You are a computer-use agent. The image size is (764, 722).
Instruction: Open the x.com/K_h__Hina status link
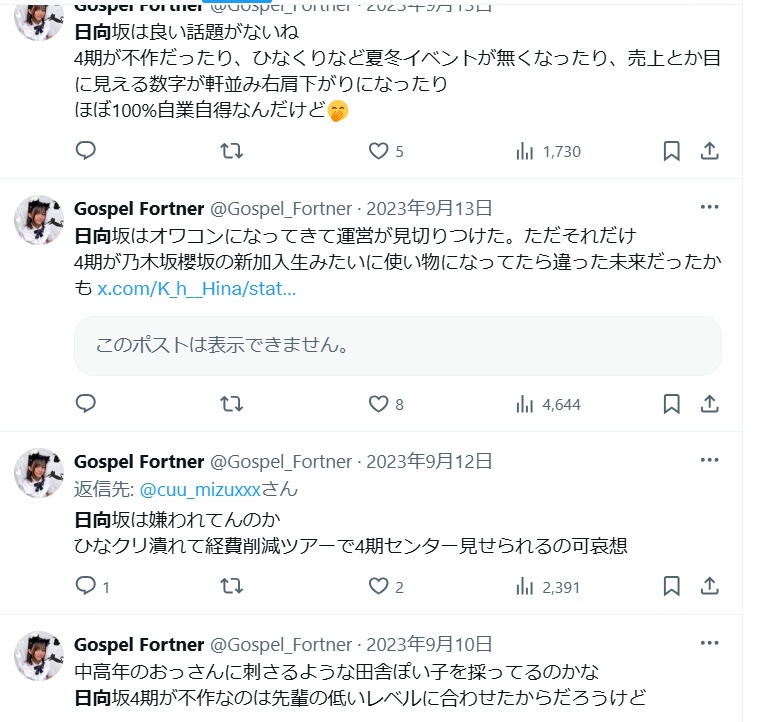point(196,289)
